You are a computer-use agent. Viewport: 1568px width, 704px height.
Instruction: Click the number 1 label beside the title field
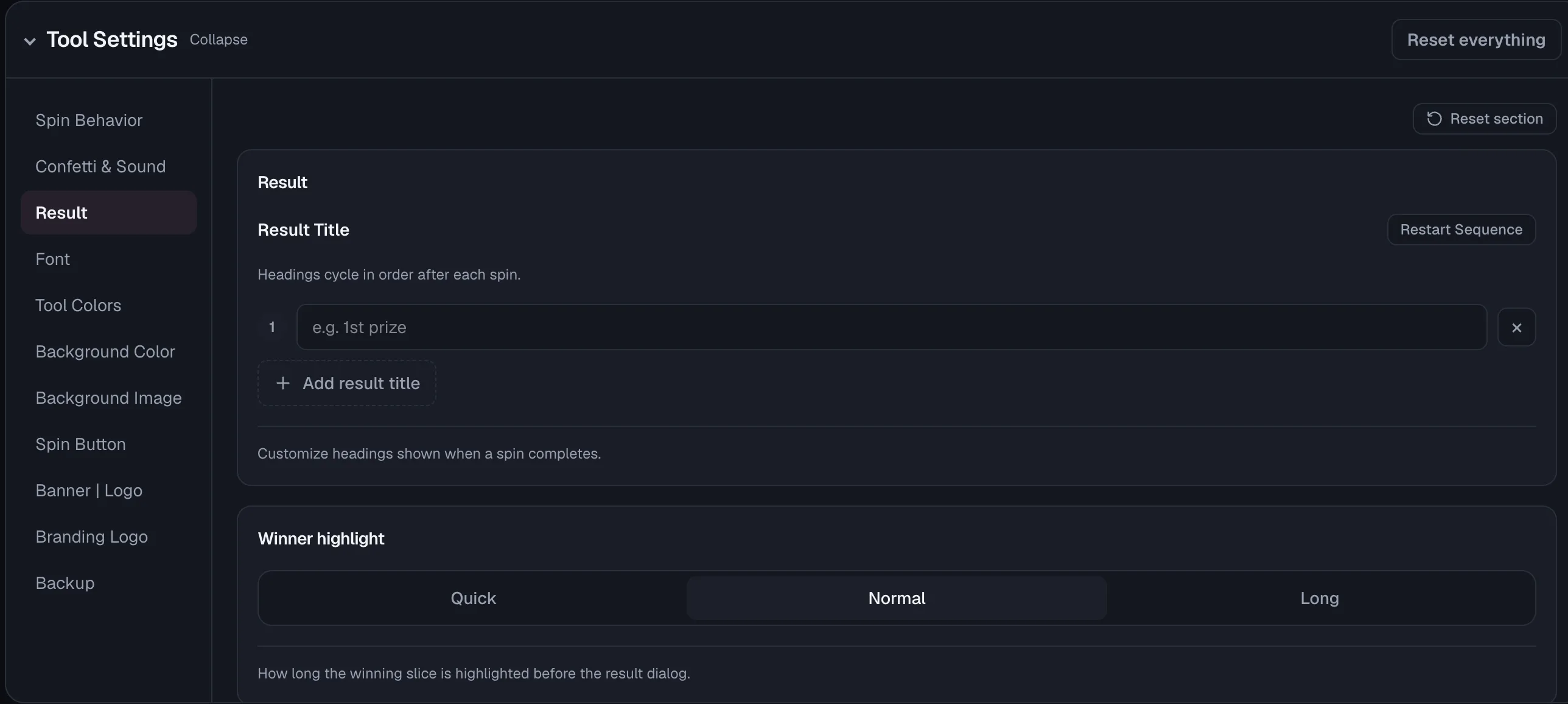(x=272, y=327)
